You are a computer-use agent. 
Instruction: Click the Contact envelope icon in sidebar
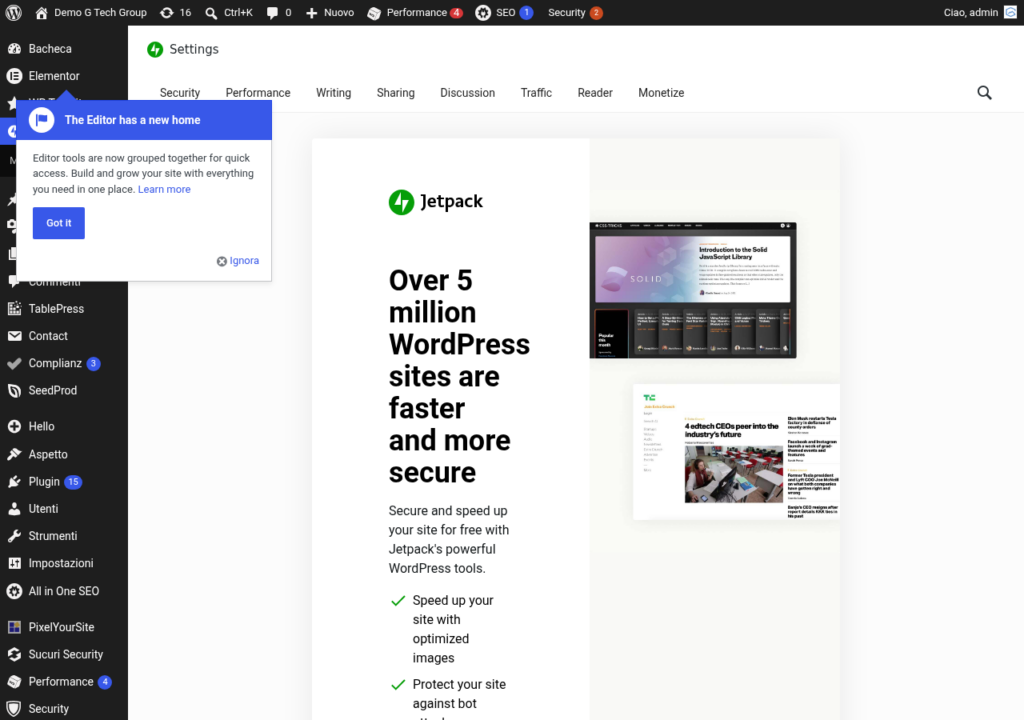tap(14, 336)
